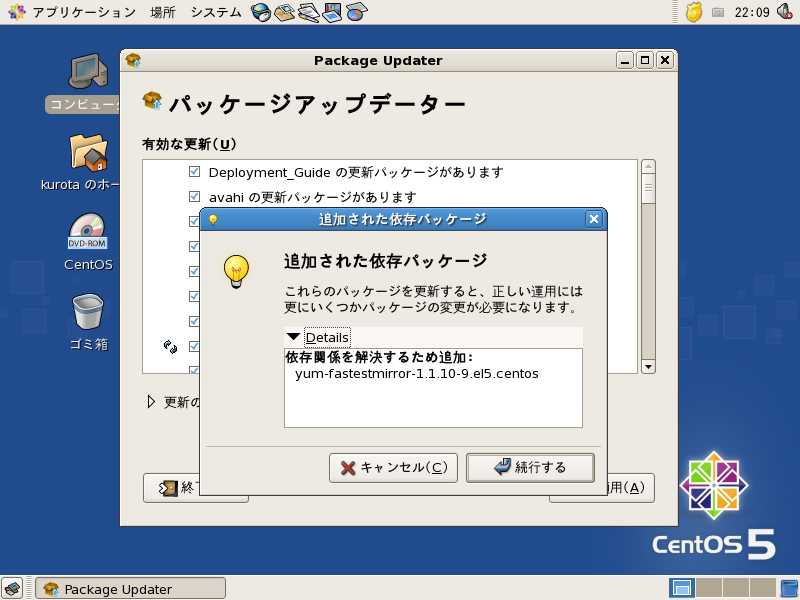Expand the 更新の details triangle
Screen dimensions: 800x600
[151, 402]
